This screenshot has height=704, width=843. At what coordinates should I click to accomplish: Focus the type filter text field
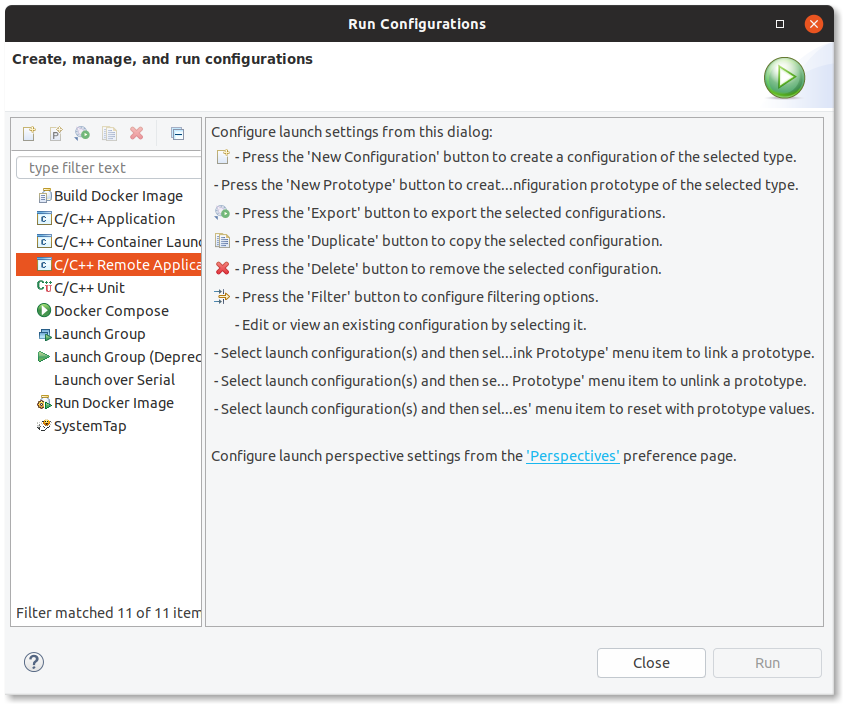coord(112,168)
